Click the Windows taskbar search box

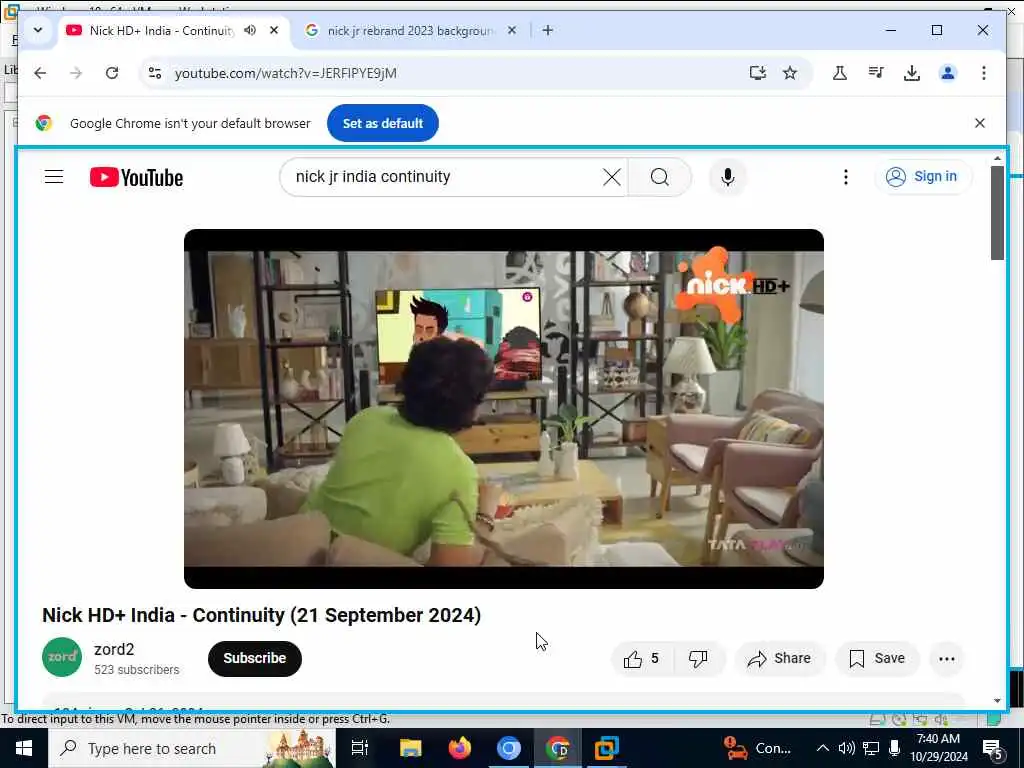click(x=191, y=748)
